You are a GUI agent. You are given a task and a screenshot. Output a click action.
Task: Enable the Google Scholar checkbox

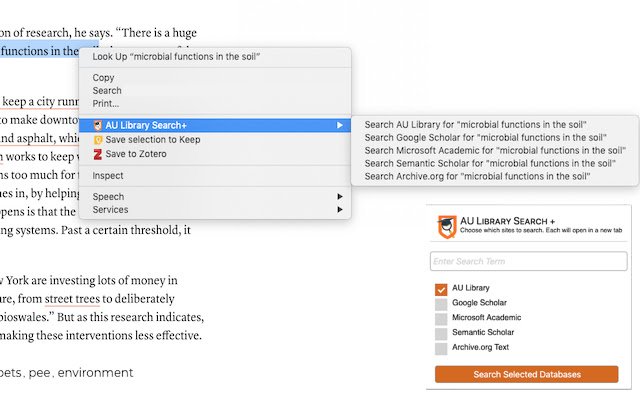tap(441, 303)
